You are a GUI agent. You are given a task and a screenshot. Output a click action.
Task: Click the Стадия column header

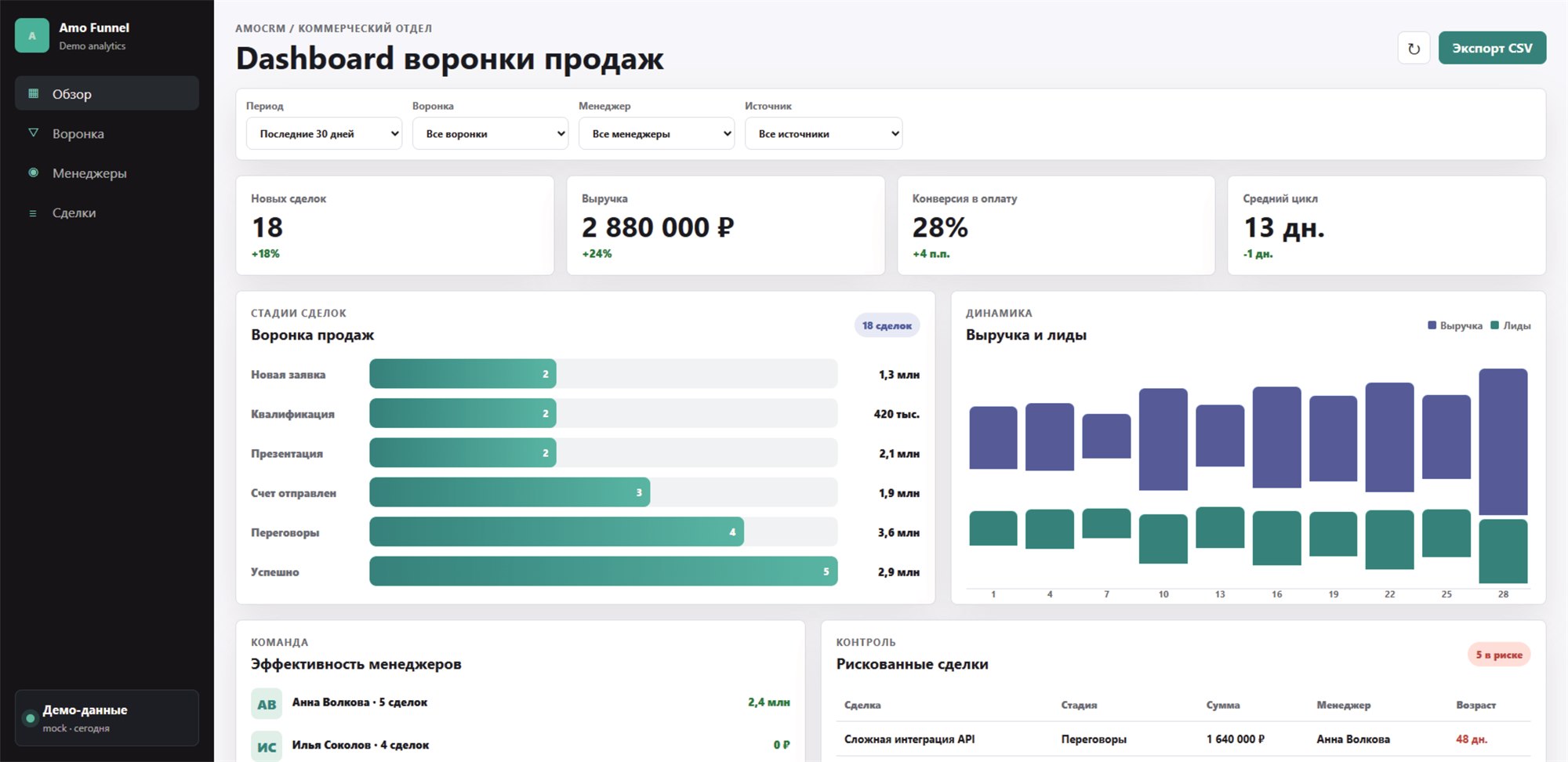pyautogui.click(x=1079, y=705)
